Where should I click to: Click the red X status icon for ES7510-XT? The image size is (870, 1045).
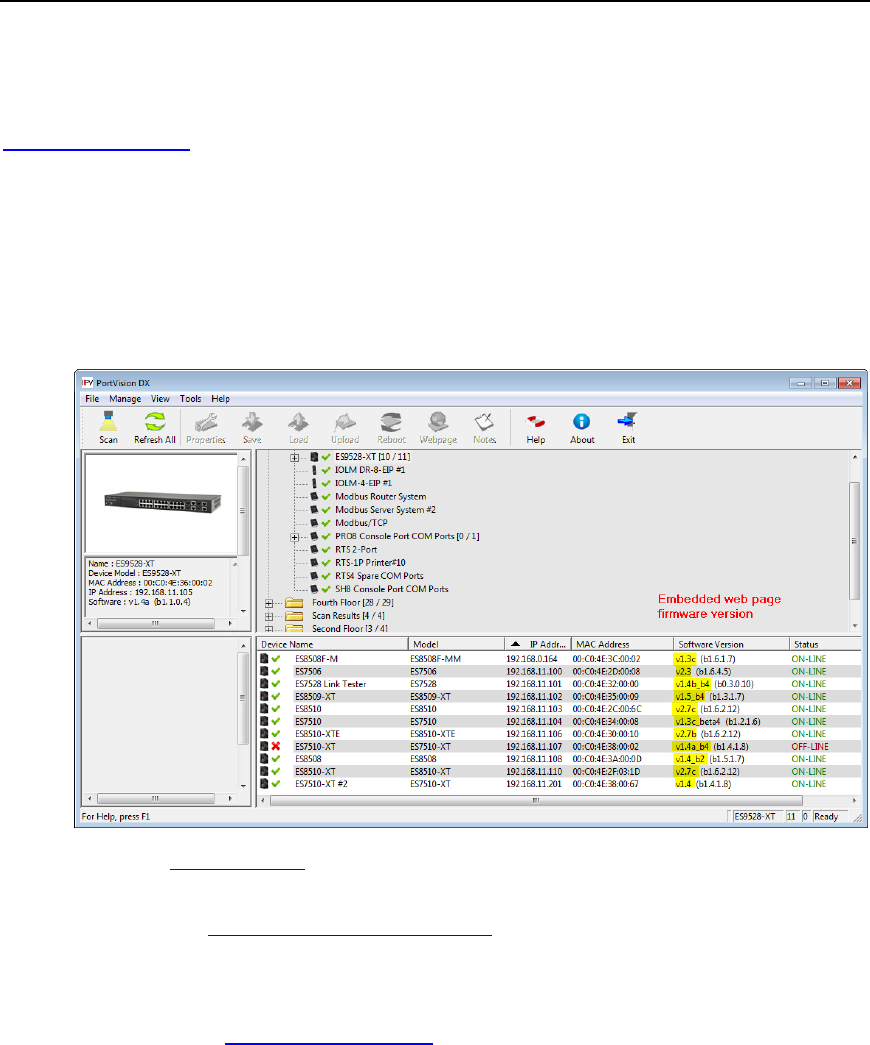click(x=276, y=746)
